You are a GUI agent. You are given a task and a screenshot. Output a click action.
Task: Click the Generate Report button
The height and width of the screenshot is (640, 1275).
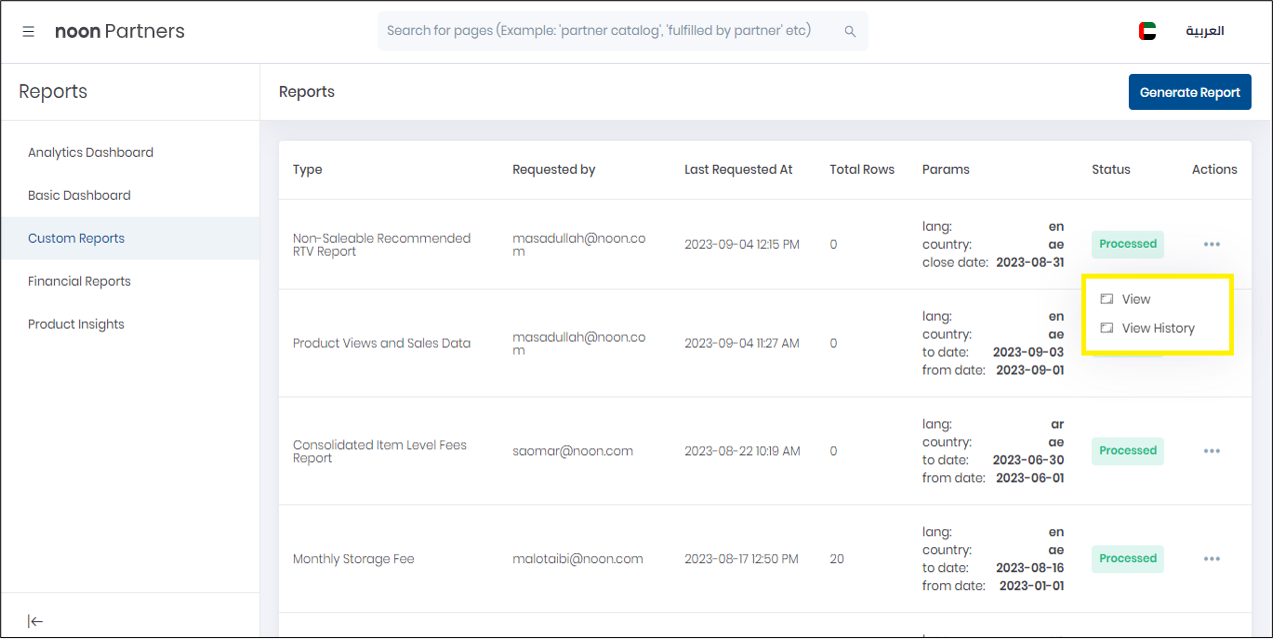(1189, 92)
